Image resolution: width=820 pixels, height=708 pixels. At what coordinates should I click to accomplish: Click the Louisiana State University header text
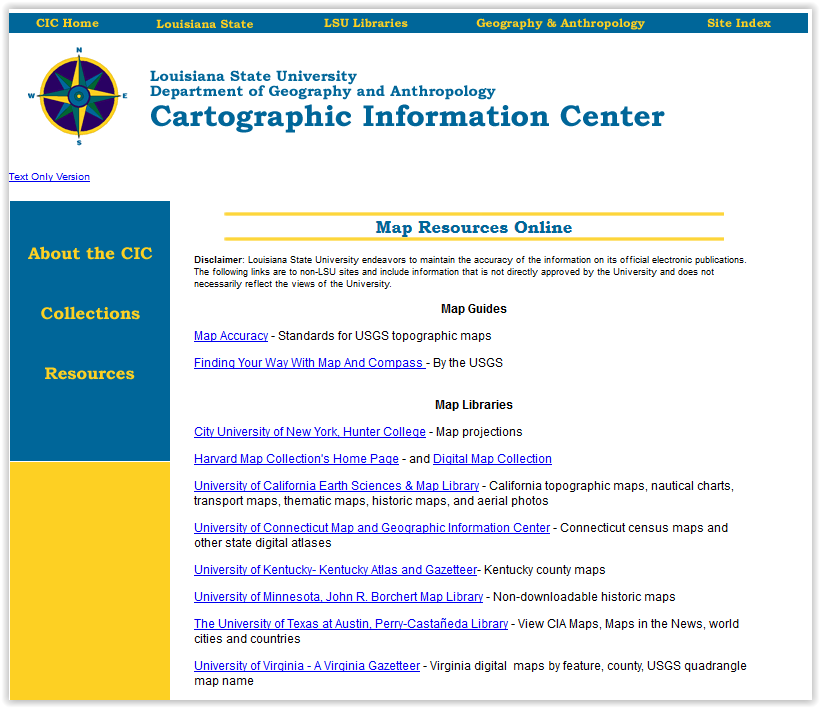(253, 76)
